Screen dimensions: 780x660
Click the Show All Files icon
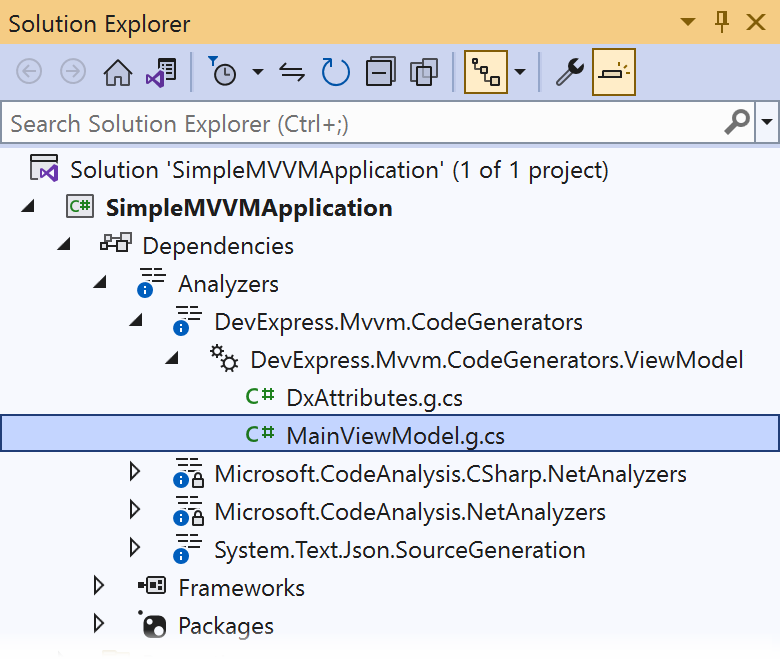pyautogui.click(x=424, y=72)
